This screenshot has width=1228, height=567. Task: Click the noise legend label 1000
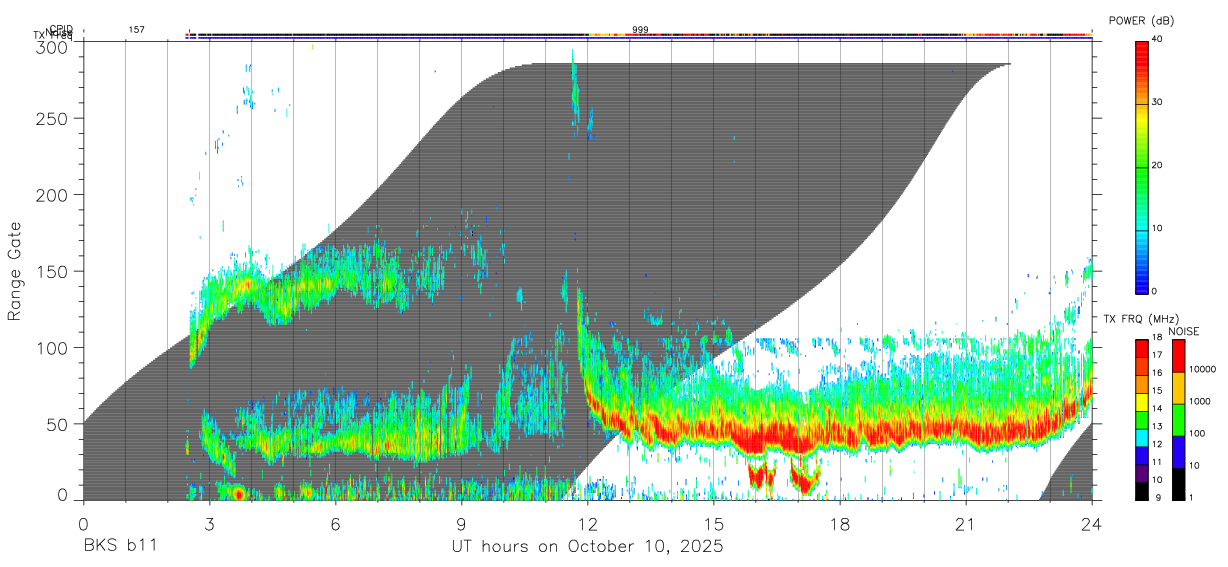click(1200, 401)
